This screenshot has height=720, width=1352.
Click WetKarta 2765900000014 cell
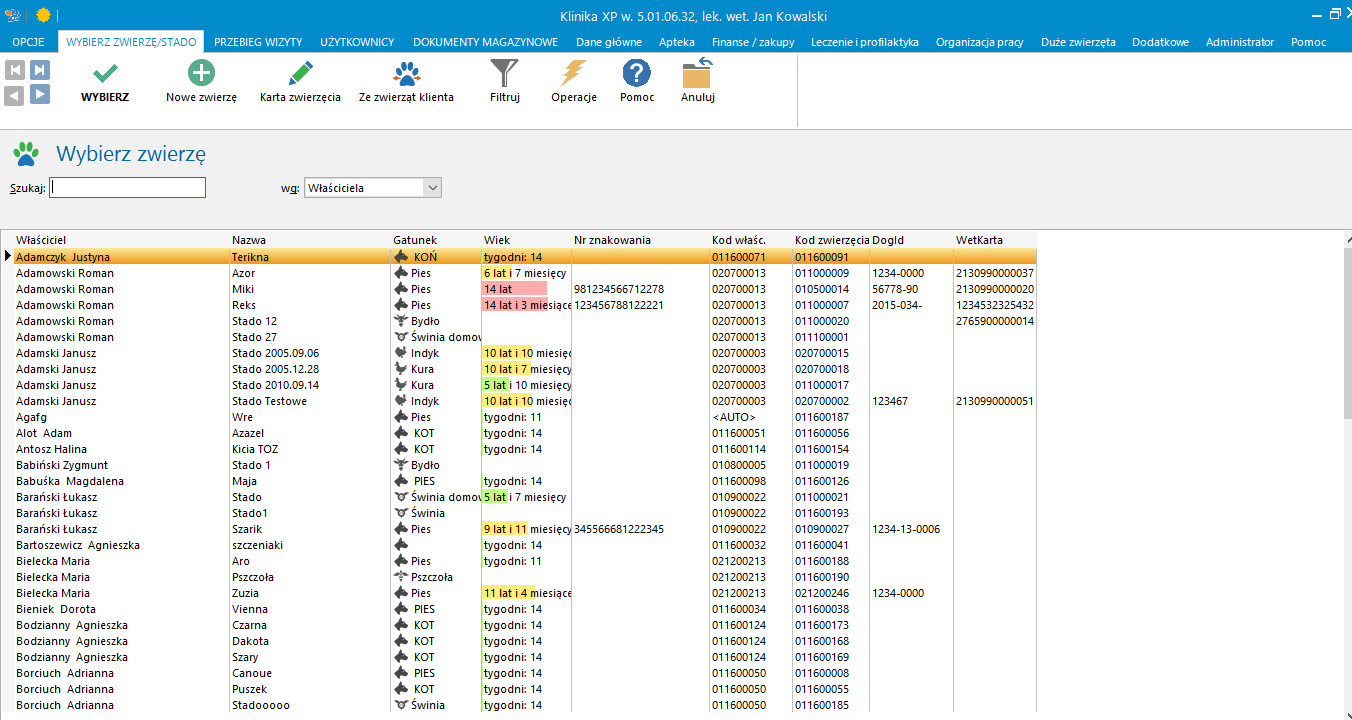click(995, 321)
